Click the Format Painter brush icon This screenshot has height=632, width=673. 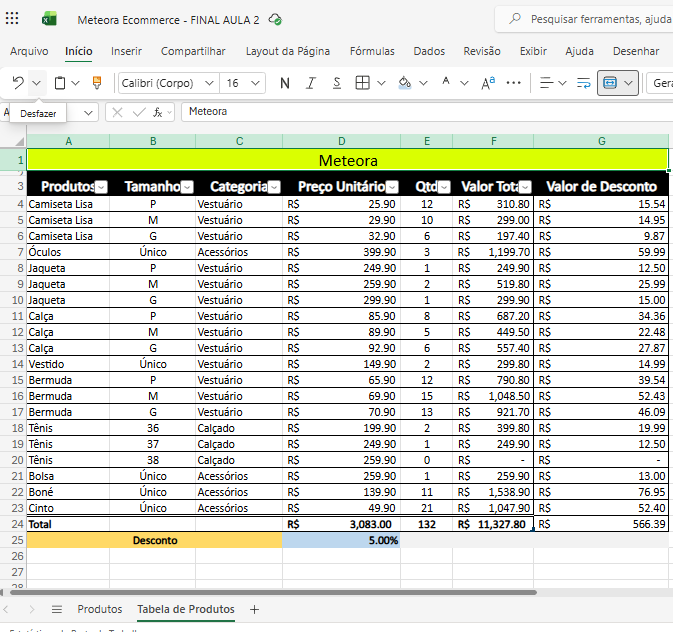(97, 83)
